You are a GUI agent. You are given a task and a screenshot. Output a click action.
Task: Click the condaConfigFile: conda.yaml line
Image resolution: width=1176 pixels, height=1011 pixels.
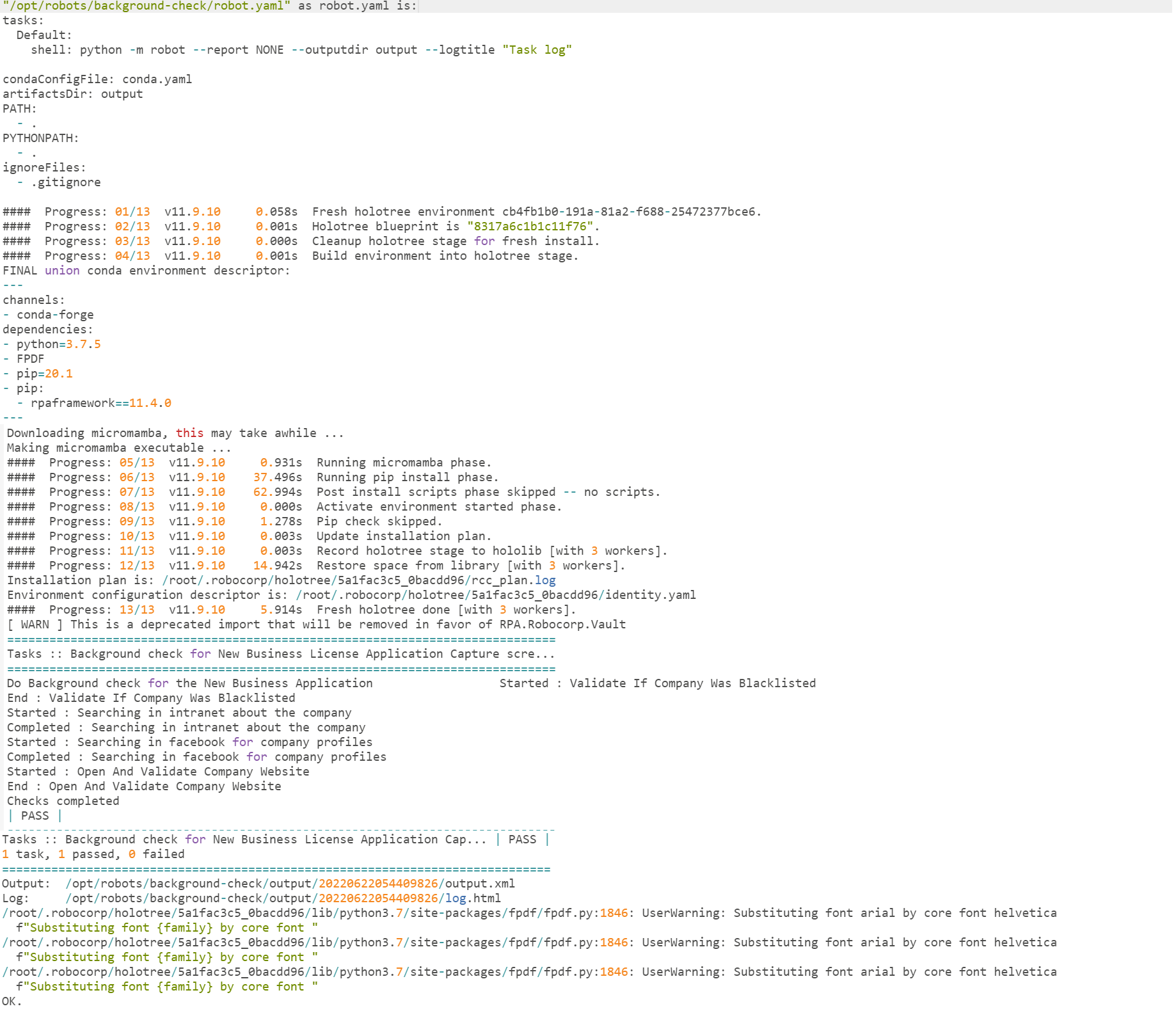[97, 79]
